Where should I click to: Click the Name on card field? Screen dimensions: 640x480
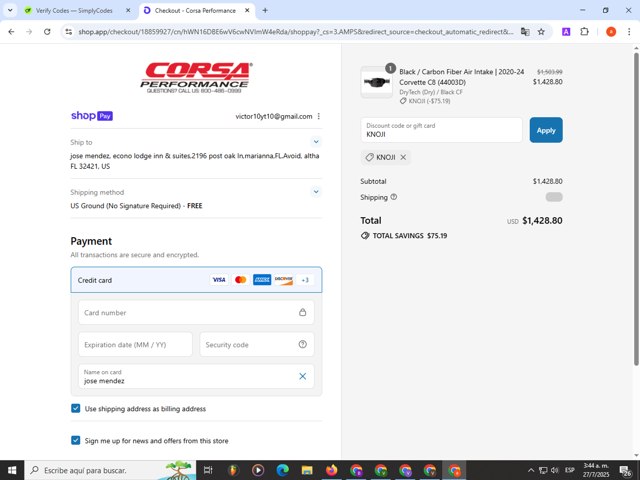point(196,376)
